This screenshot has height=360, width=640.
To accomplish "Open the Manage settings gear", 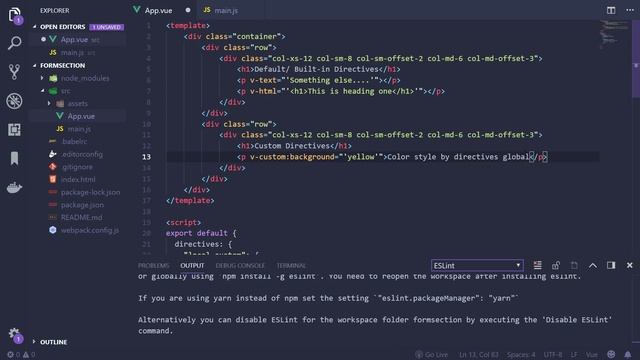I will point(15,335).
